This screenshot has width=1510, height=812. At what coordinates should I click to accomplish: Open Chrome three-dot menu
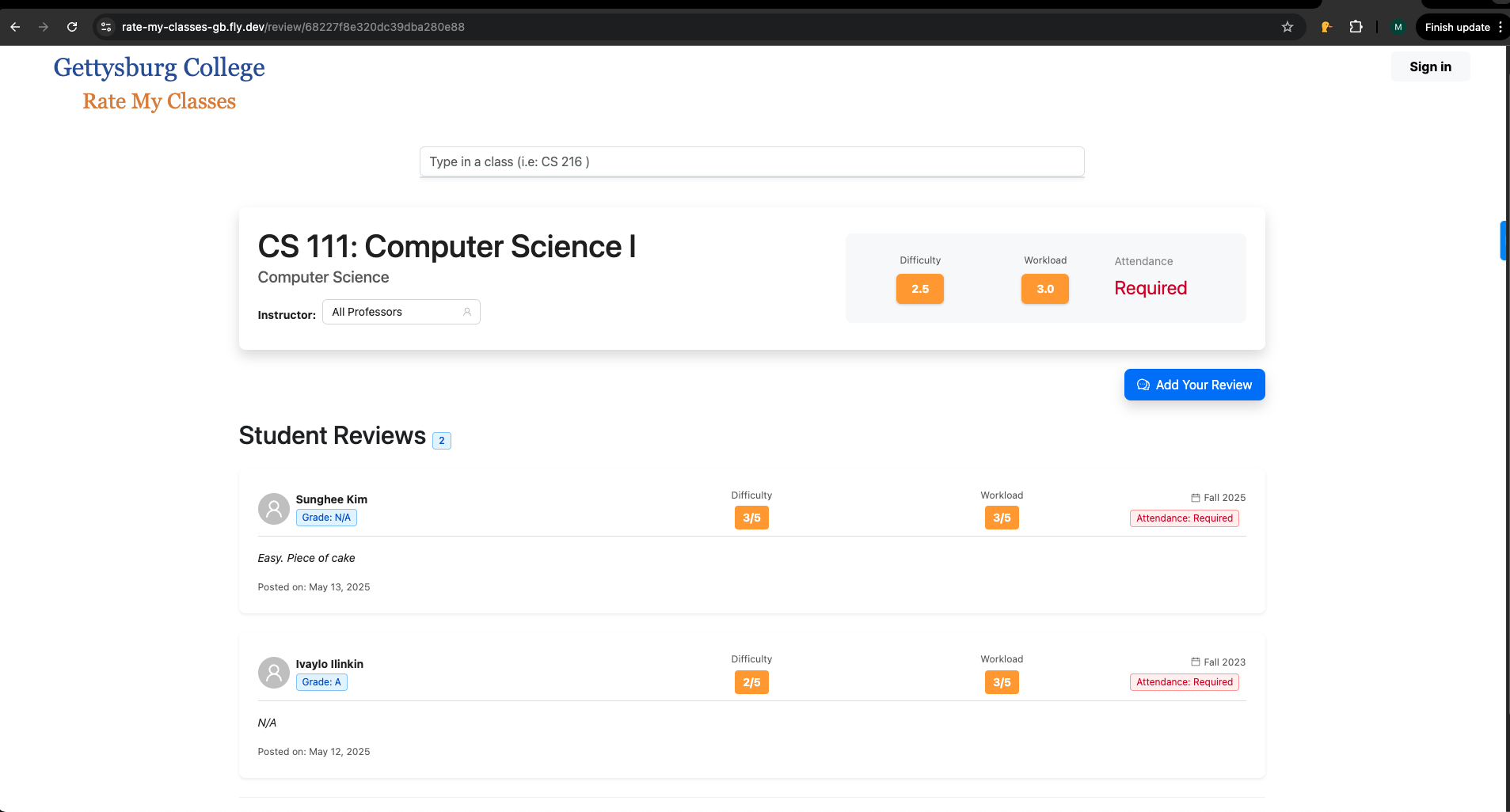1500,27
